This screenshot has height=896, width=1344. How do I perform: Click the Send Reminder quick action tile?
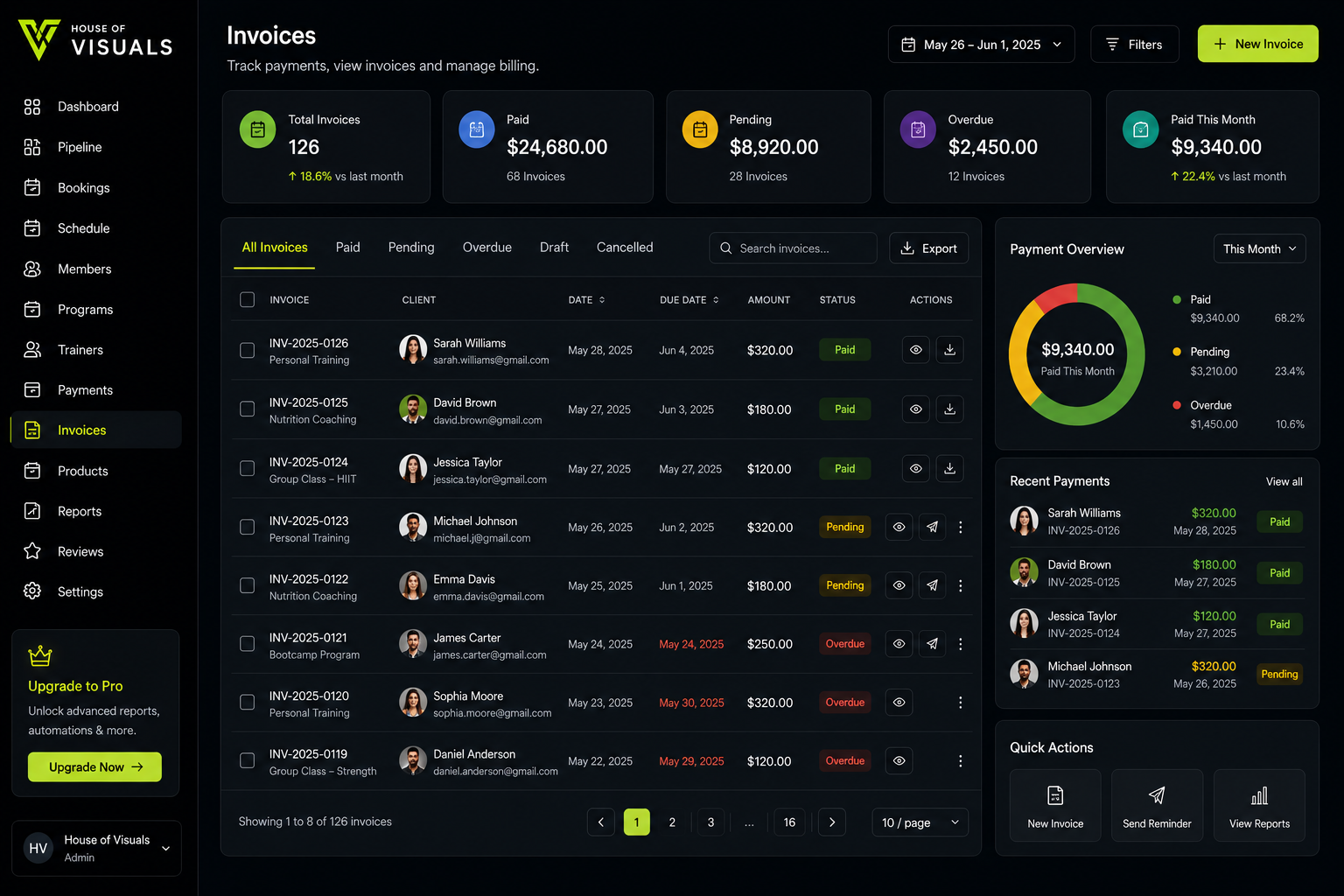click(x=1157, y=806)
